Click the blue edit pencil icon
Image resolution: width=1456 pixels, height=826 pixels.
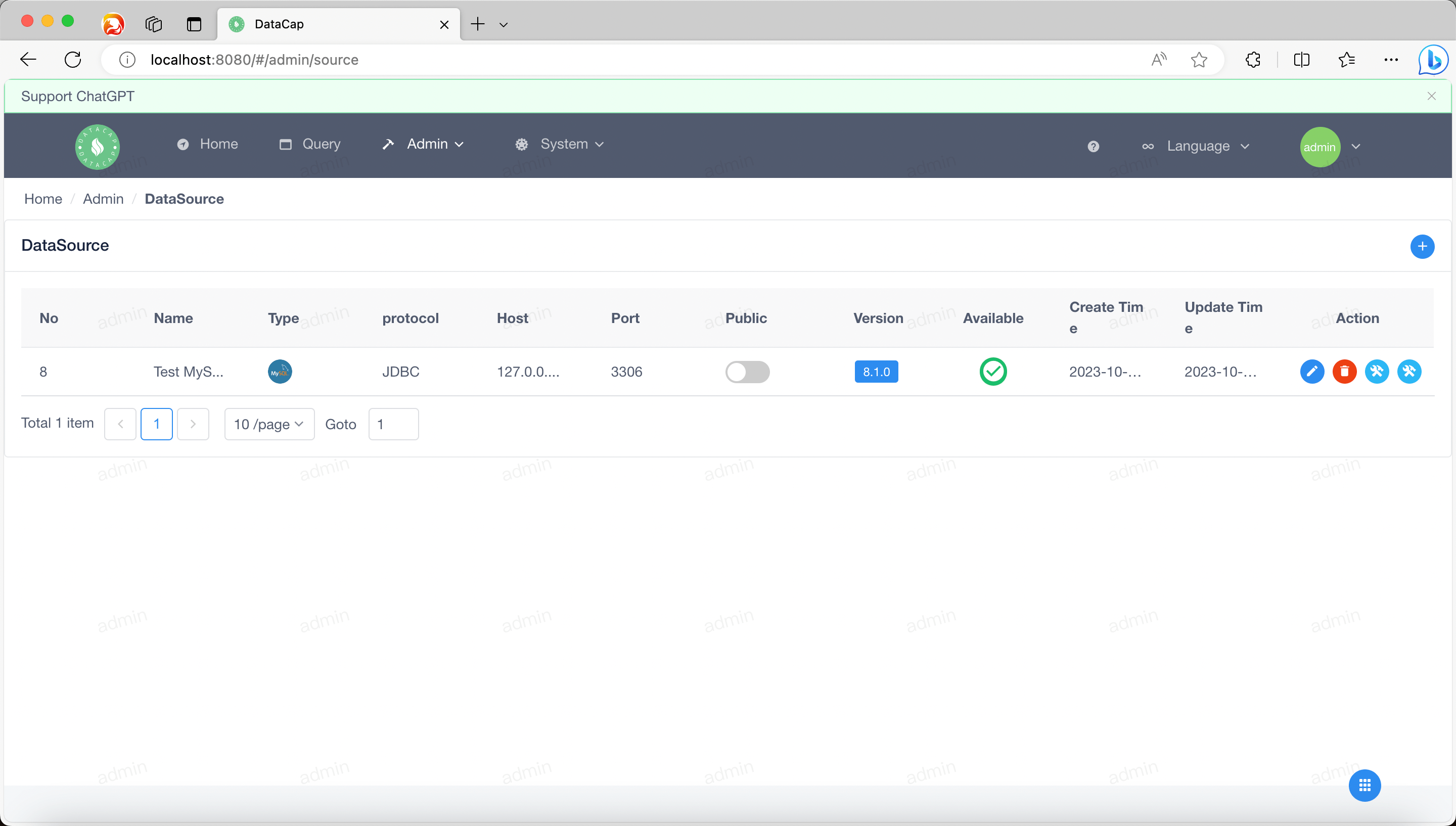[1311, 372]
